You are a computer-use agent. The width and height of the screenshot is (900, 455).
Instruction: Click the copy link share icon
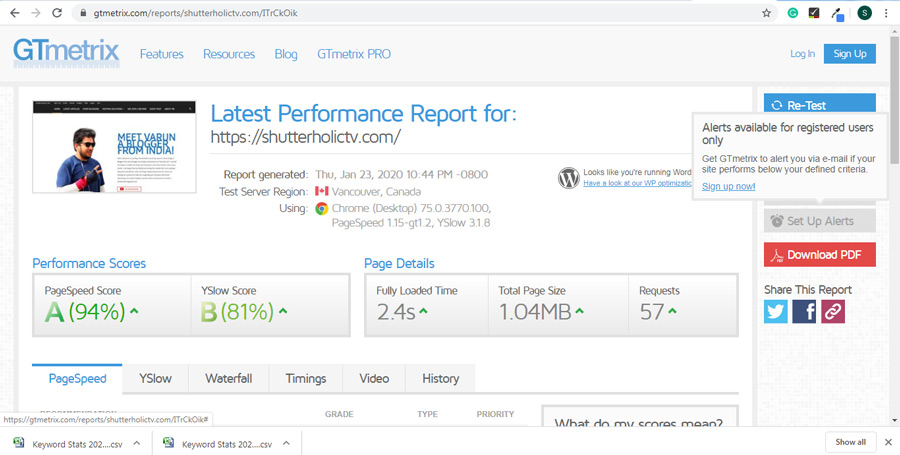click(832, 312)
